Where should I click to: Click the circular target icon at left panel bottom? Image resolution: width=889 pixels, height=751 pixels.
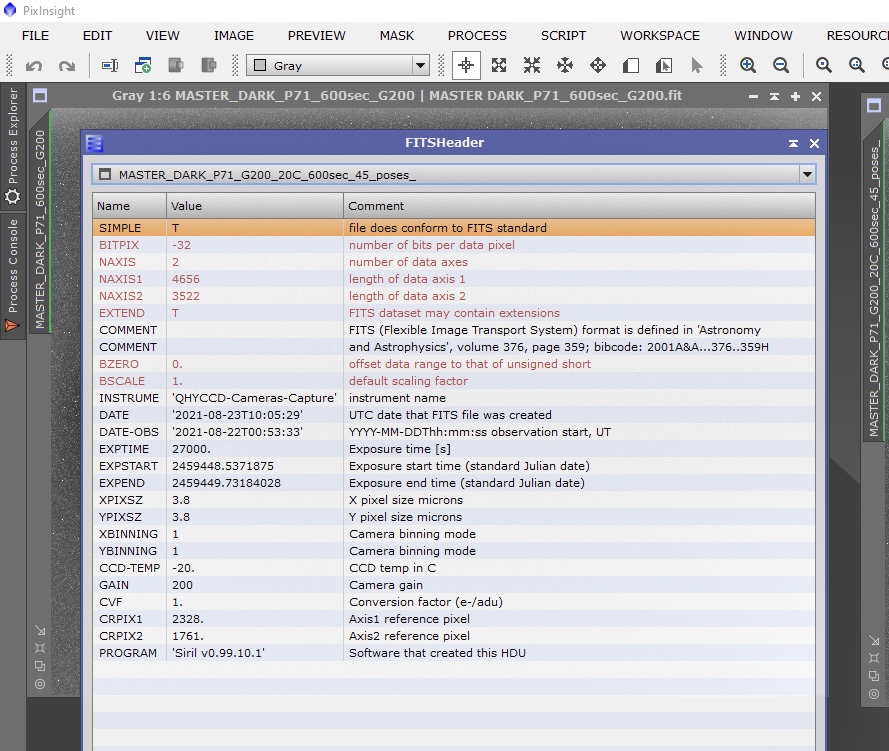pos(40,684)
